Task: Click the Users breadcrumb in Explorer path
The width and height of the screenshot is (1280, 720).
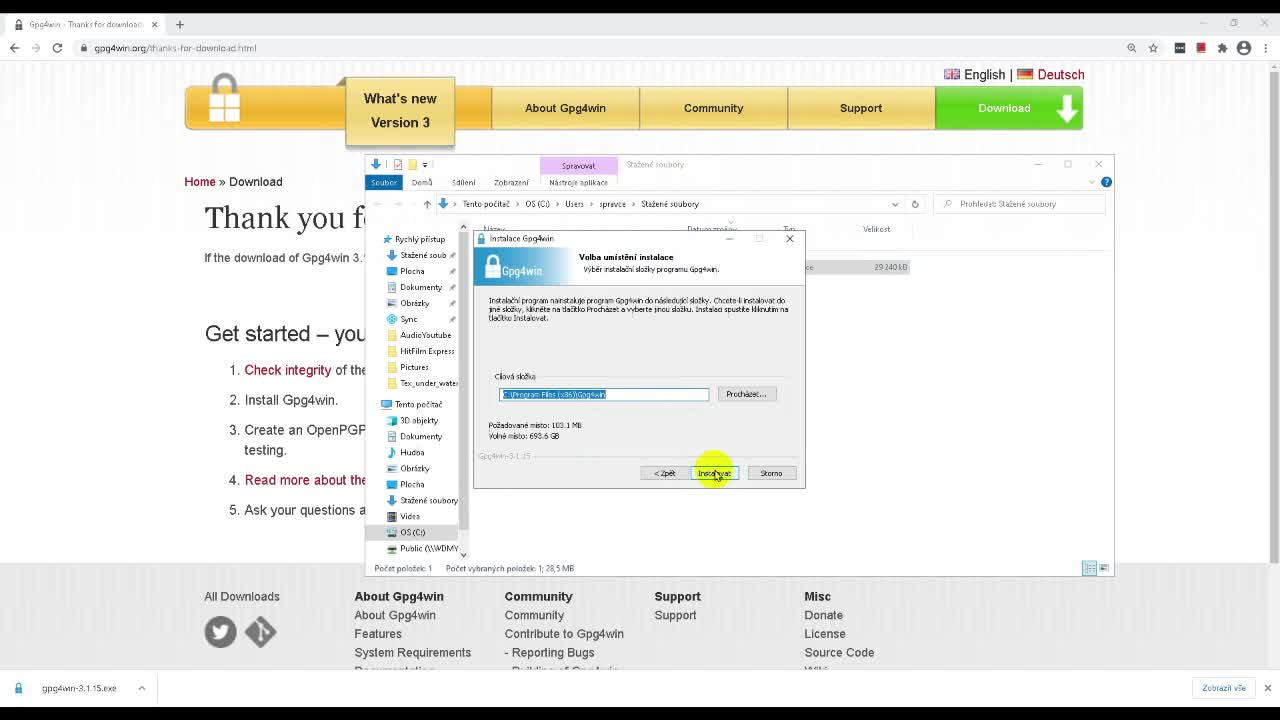Action: click(574, 204)
